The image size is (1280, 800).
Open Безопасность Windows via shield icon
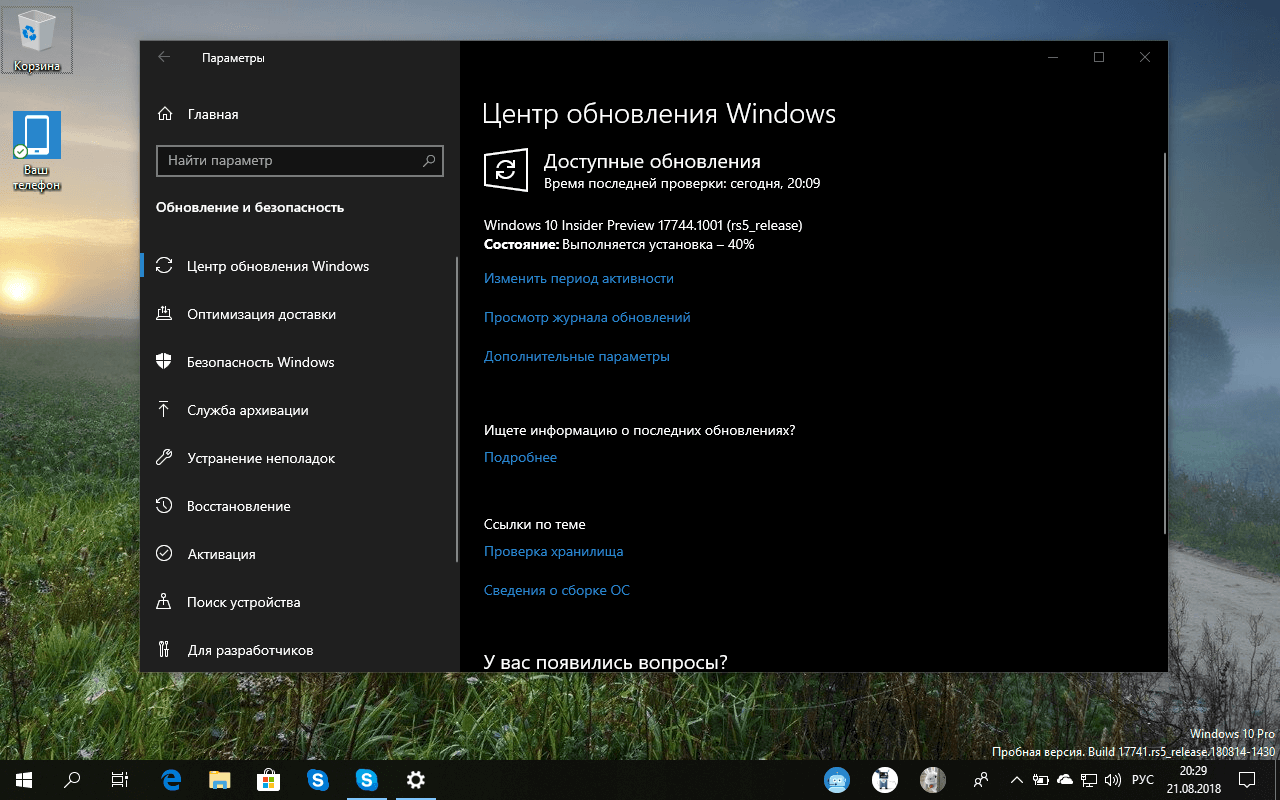coord(163,362)
